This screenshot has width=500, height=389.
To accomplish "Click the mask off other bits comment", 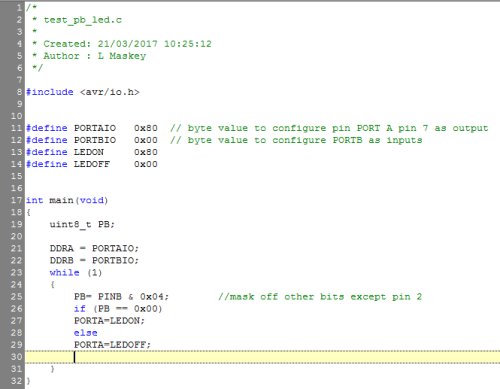I will pos(320,297).
